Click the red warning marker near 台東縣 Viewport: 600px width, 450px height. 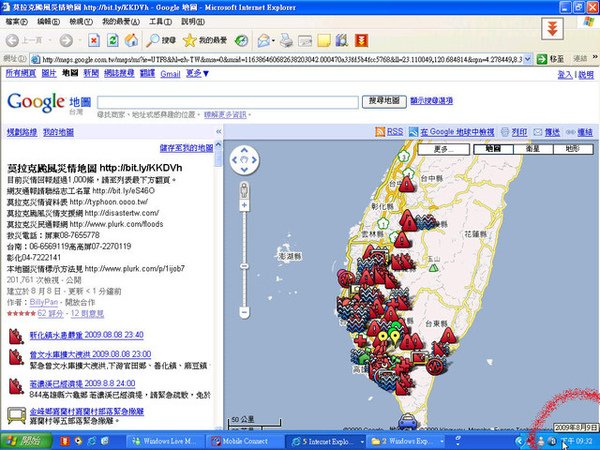coord(448,335)
